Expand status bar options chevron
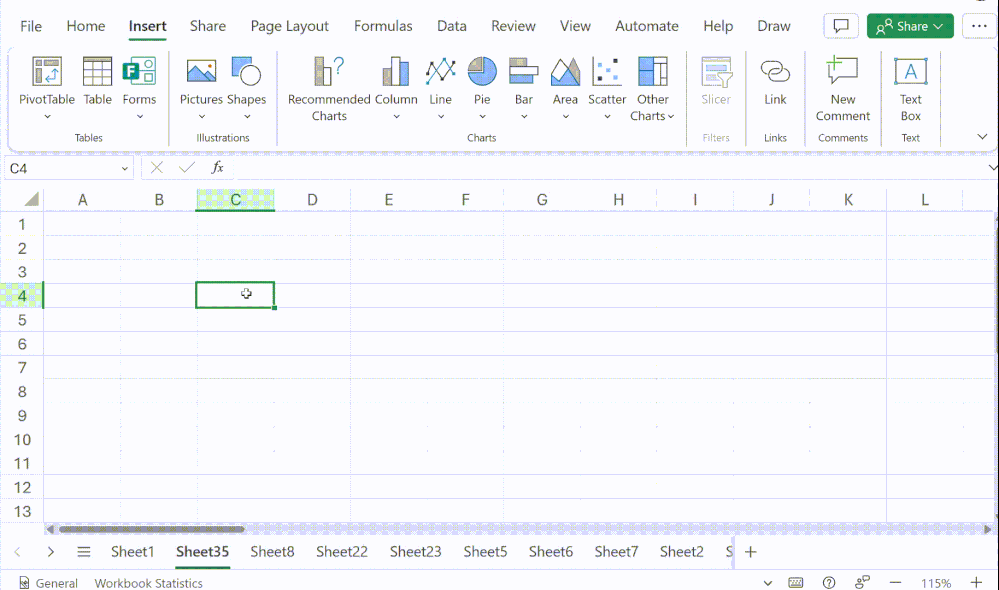The height and width of the screenshot is (590, 999). tap(768, 582)
